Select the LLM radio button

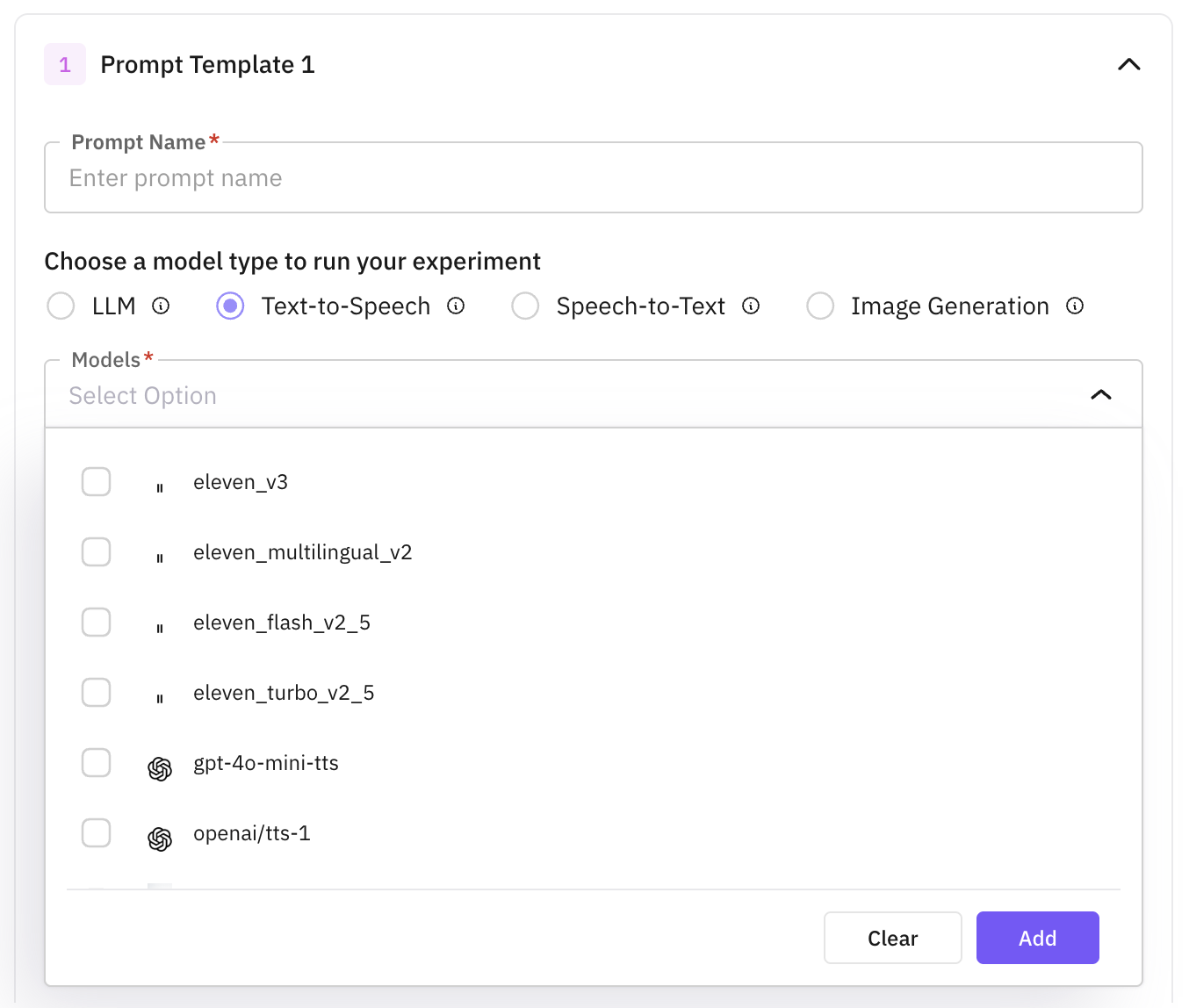click(x=61, y=306)
